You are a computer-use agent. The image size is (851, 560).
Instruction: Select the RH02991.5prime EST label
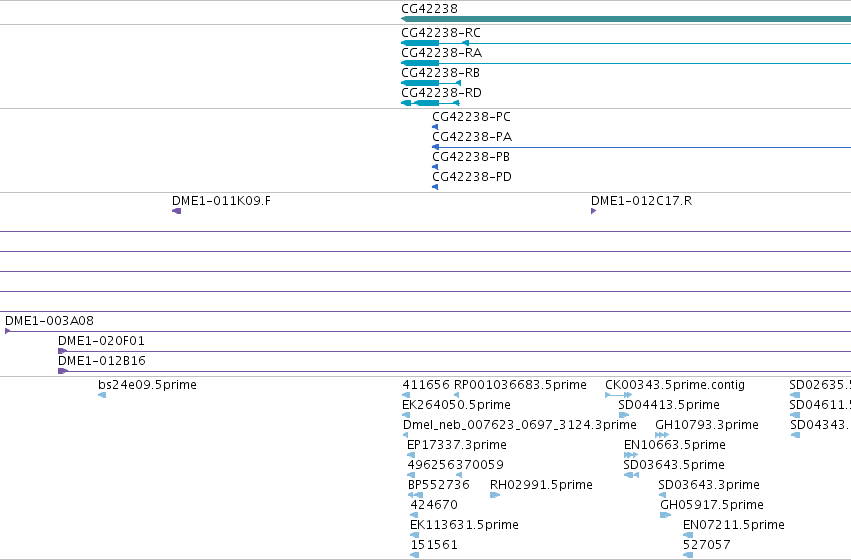coord(541,485)
